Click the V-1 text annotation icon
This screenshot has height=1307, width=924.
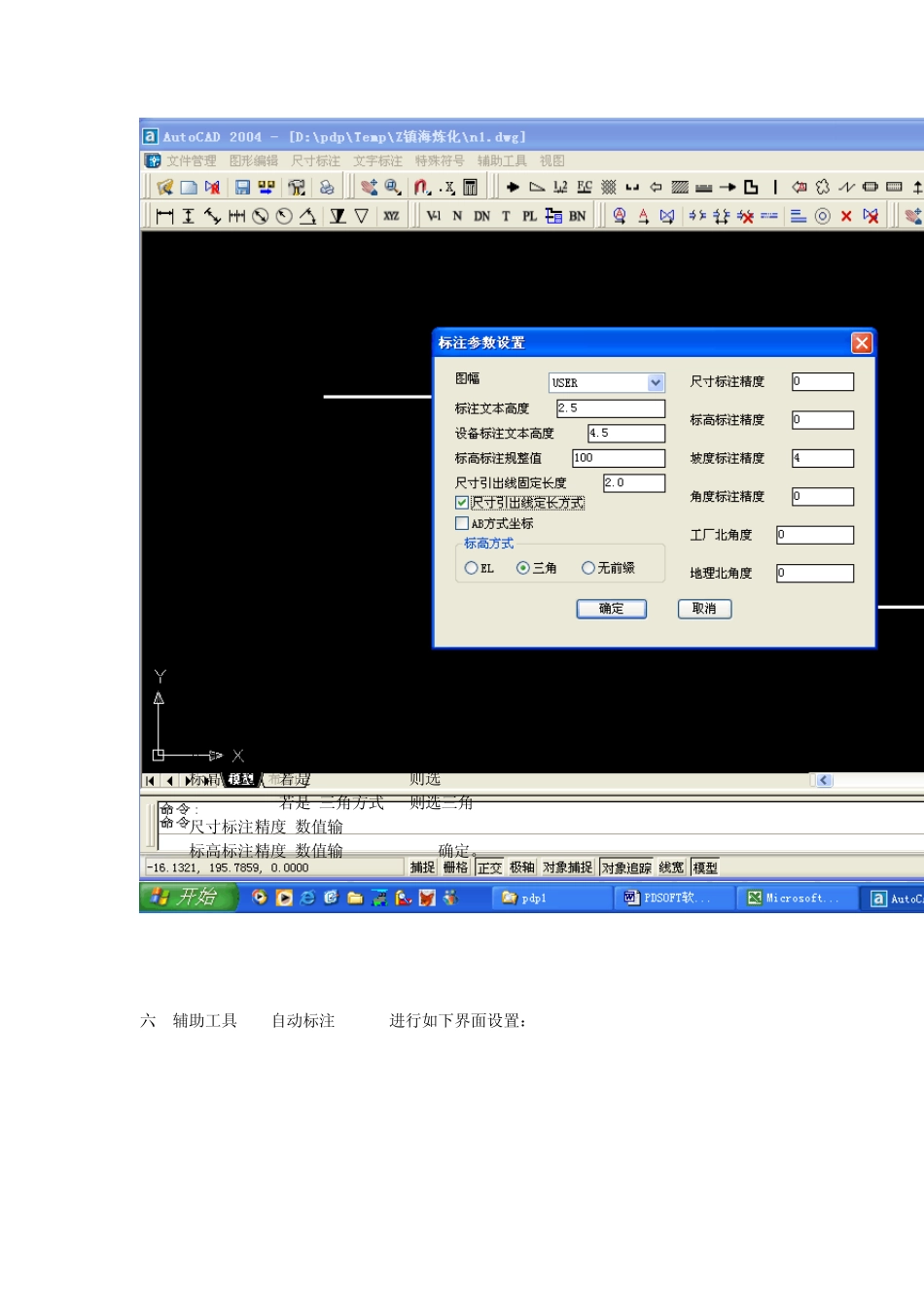click(x=434, y=216)
